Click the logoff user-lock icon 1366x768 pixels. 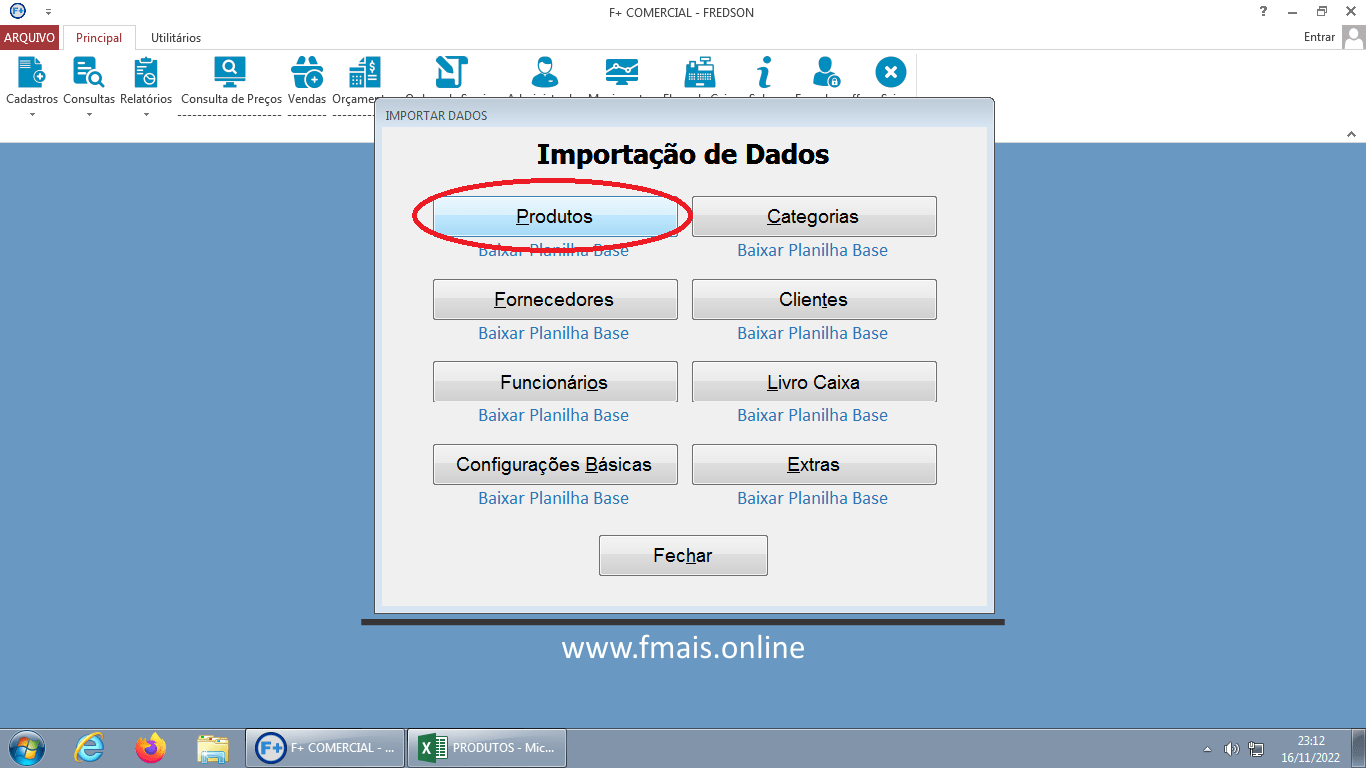tap(826, 72)
